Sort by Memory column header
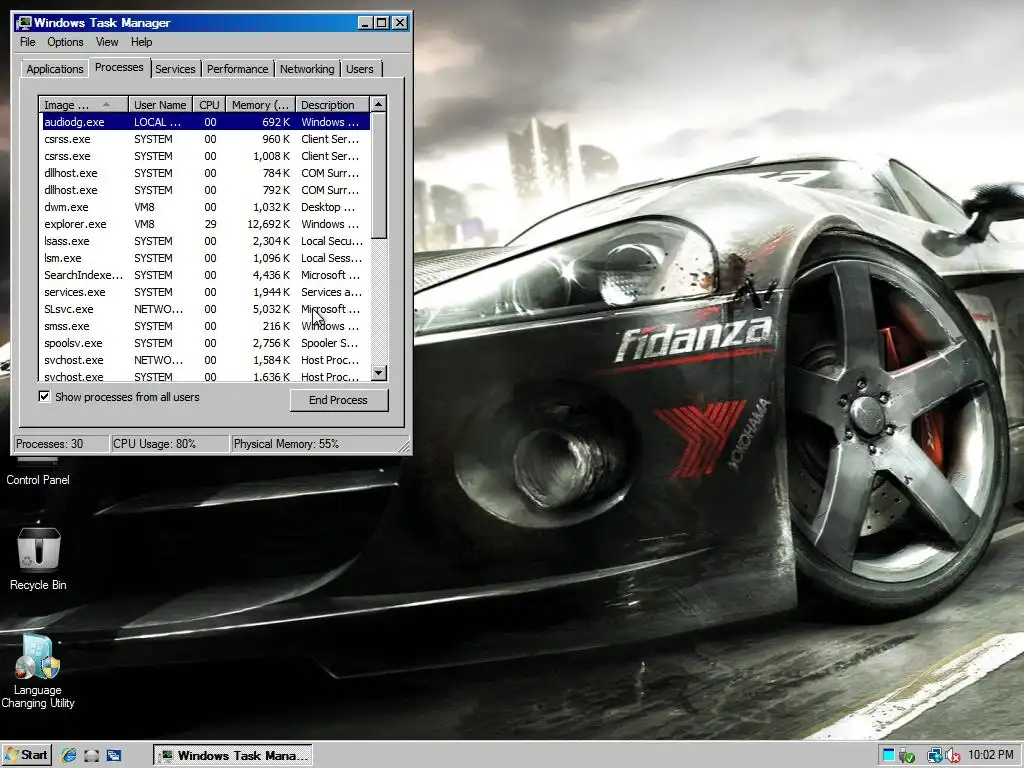This screenshot has height=768, width=1024. pos(261,104)
